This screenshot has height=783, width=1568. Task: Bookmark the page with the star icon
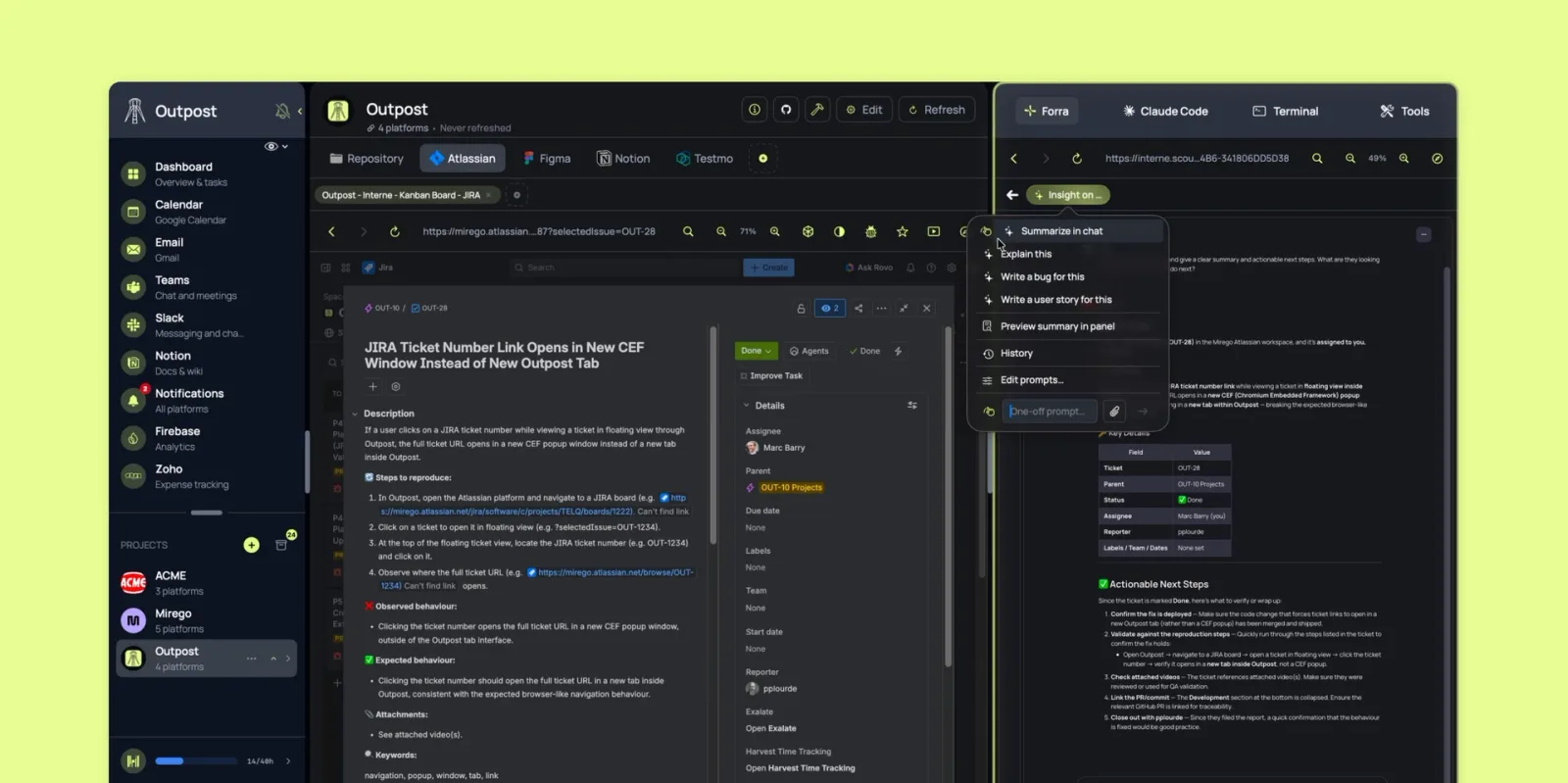coord(902,232)
